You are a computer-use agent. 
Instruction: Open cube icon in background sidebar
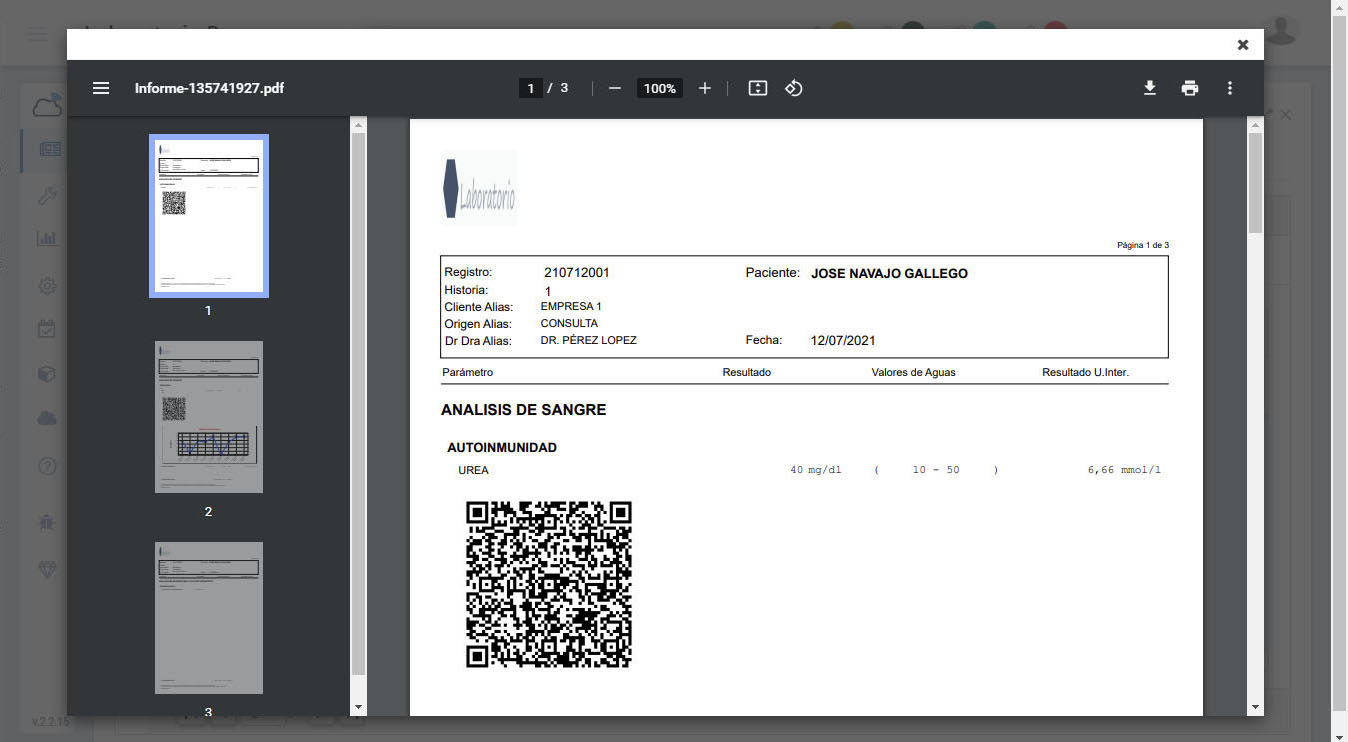pos(47,374)
